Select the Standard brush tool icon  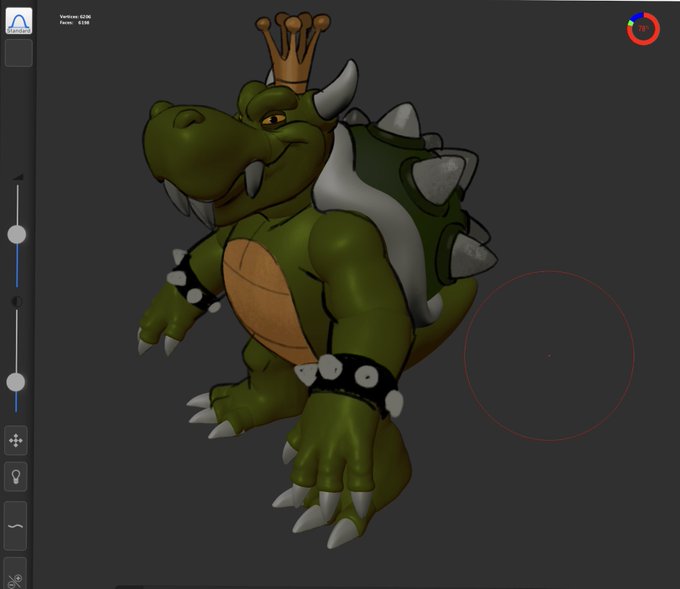coord(19,21)
